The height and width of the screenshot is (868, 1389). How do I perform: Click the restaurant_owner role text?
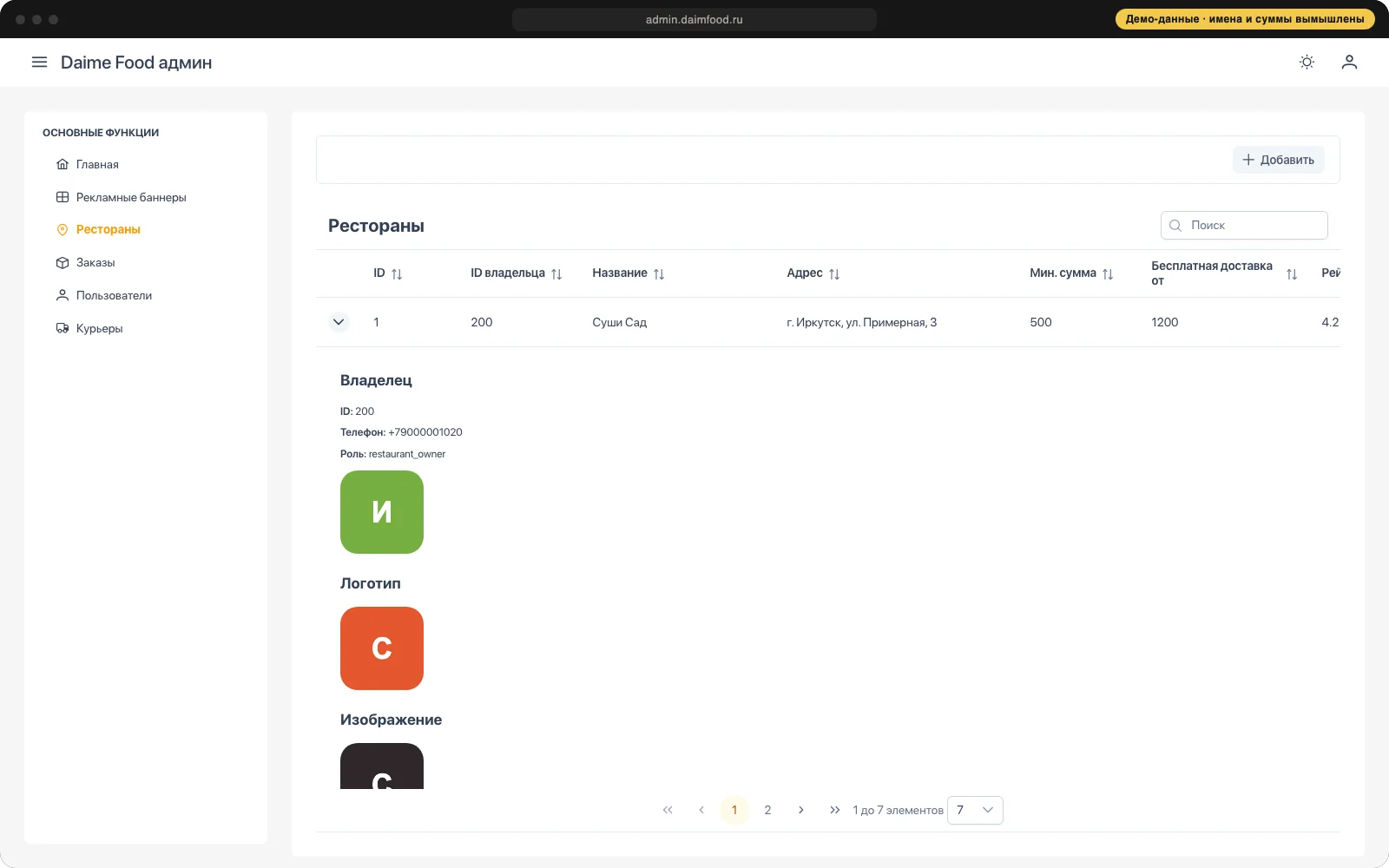[x=407, y=454]
